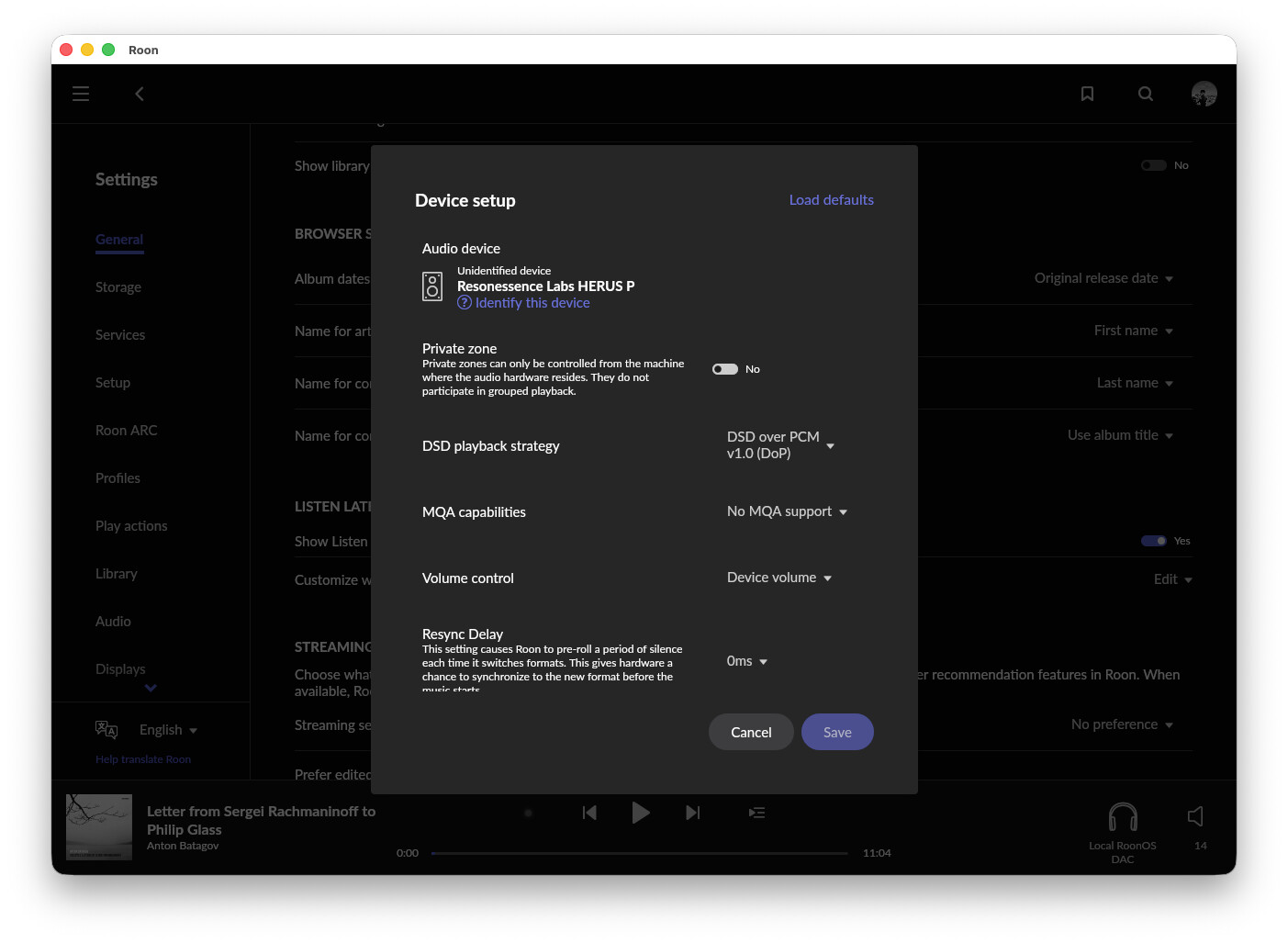Select Services settings tab

pyautogui.click(x=120, y=335)
